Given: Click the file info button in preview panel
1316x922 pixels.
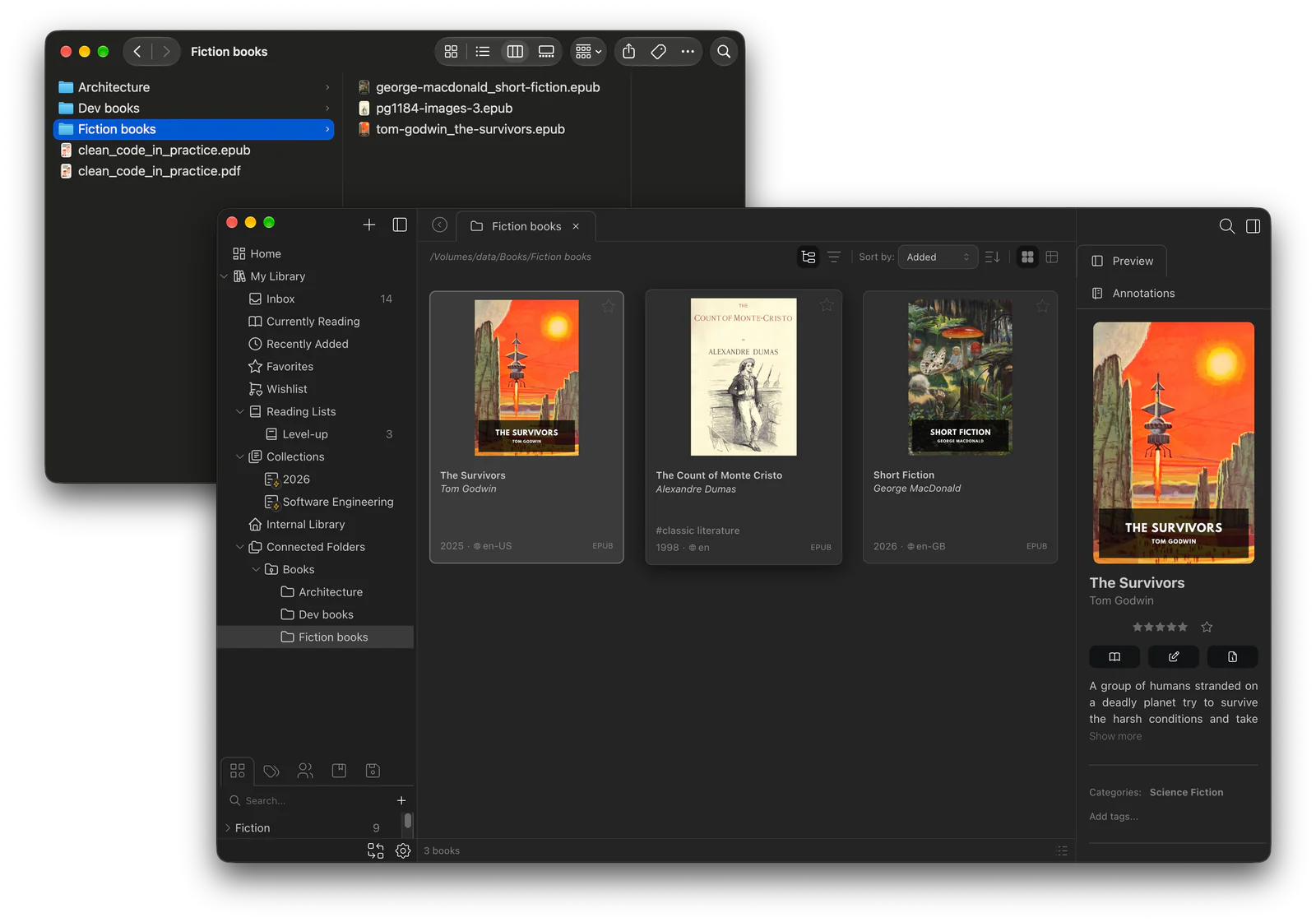Looking at the screenshot, I should tap(1232, 656).
